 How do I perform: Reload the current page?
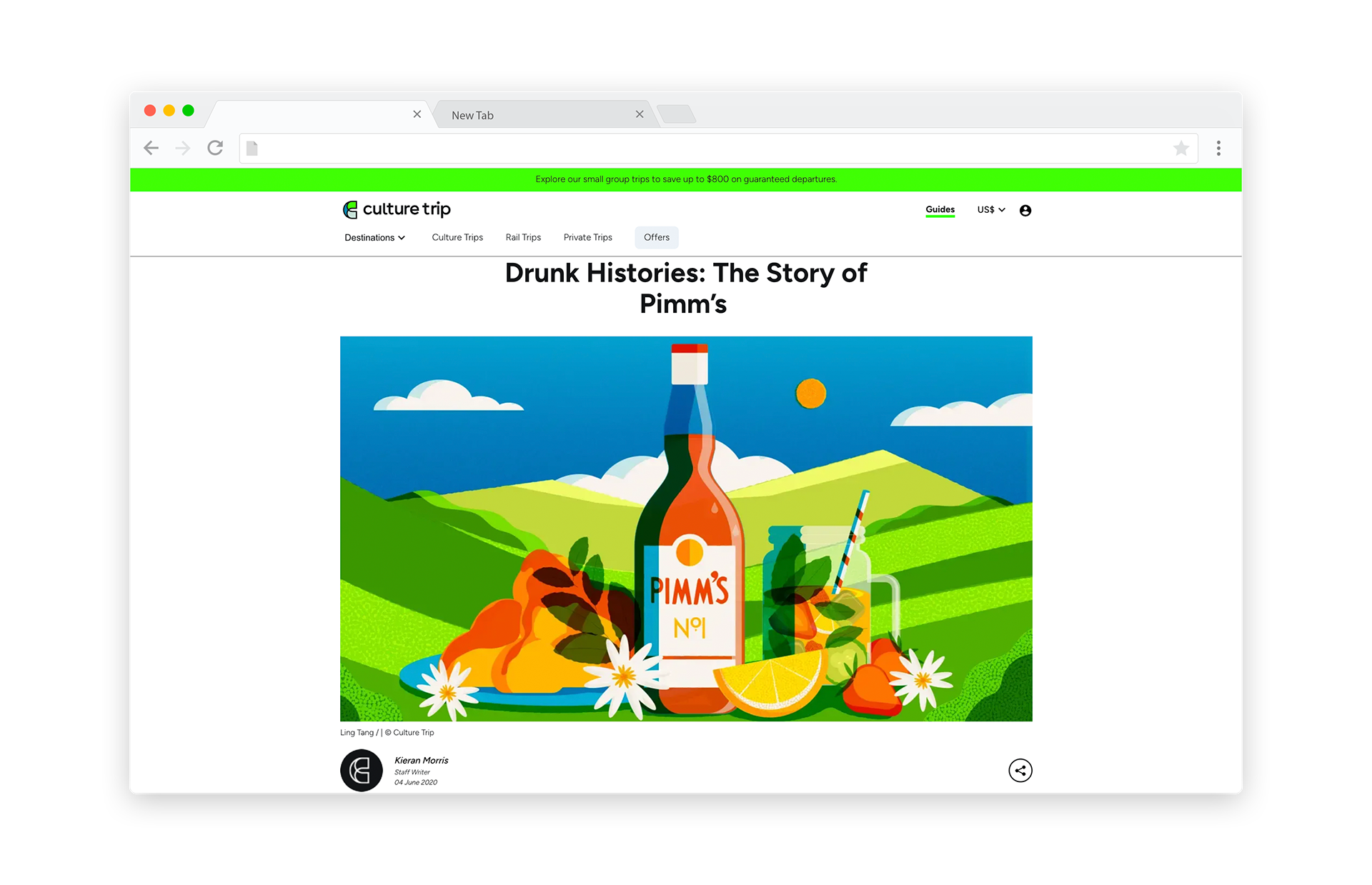pos(215,148)
